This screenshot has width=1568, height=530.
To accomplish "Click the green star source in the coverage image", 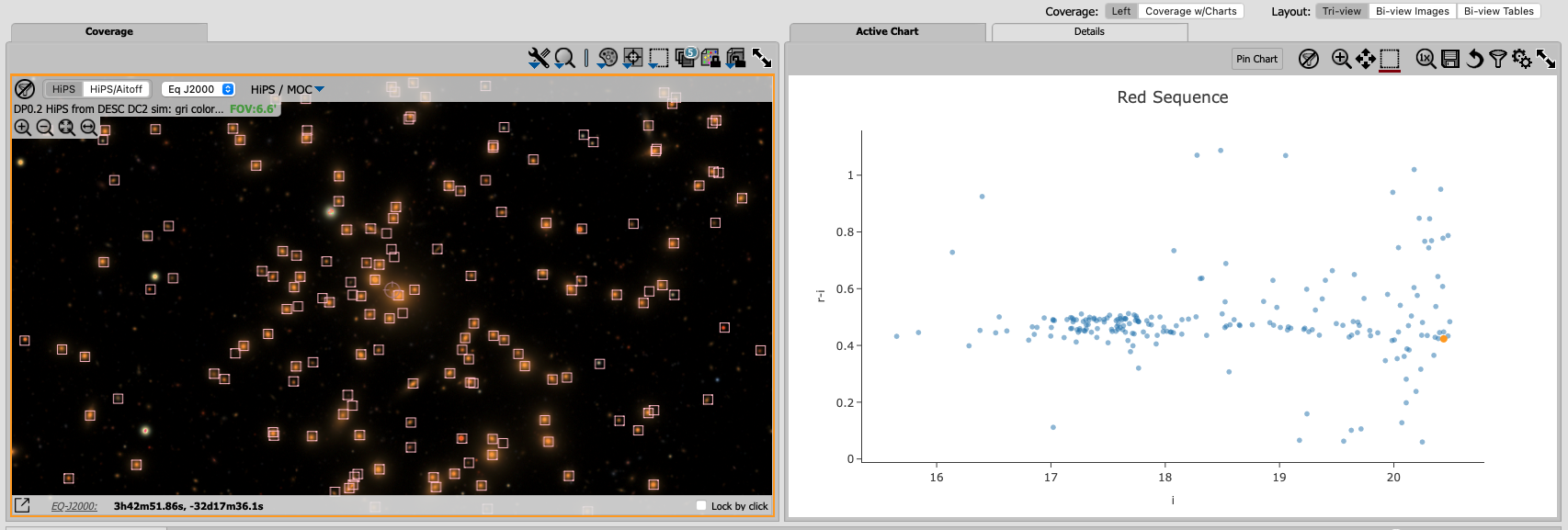I will (330, 211).
